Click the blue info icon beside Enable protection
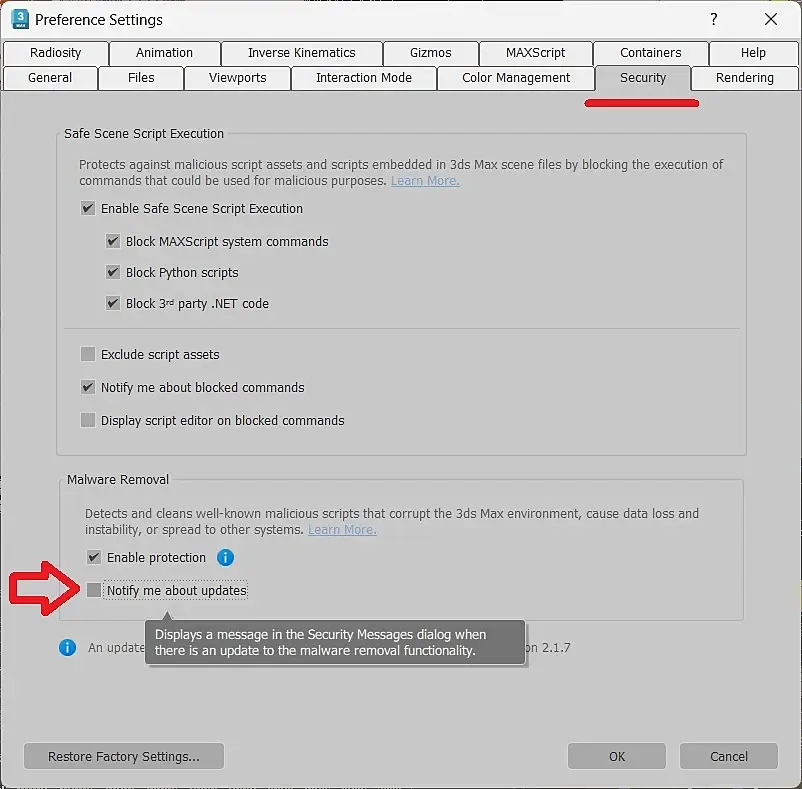The height and width of the screenshot is (789, 802). click(226, 557)
